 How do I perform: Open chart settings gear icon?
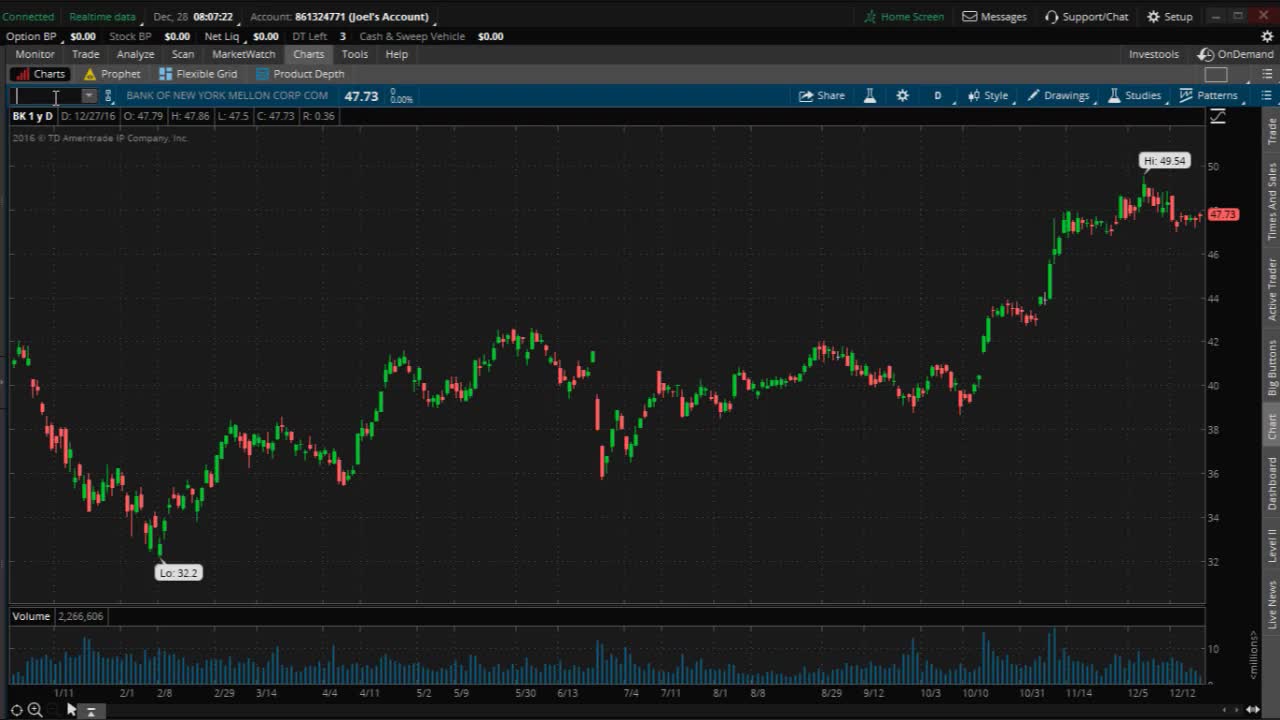click(903, 96)
